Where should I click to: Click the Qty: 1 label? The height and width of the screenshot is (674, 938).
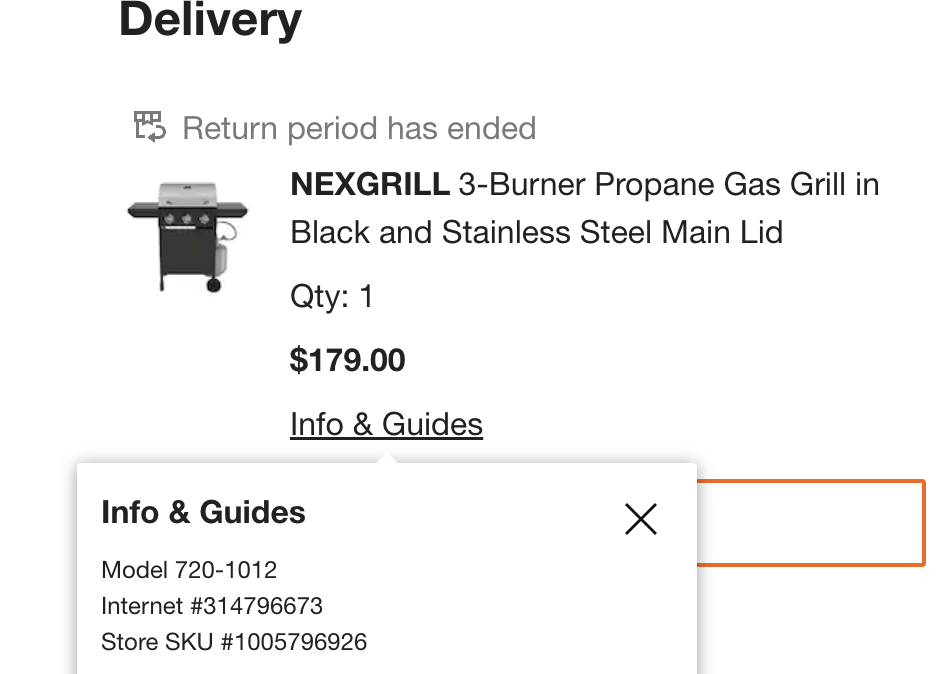coord(331,297)
